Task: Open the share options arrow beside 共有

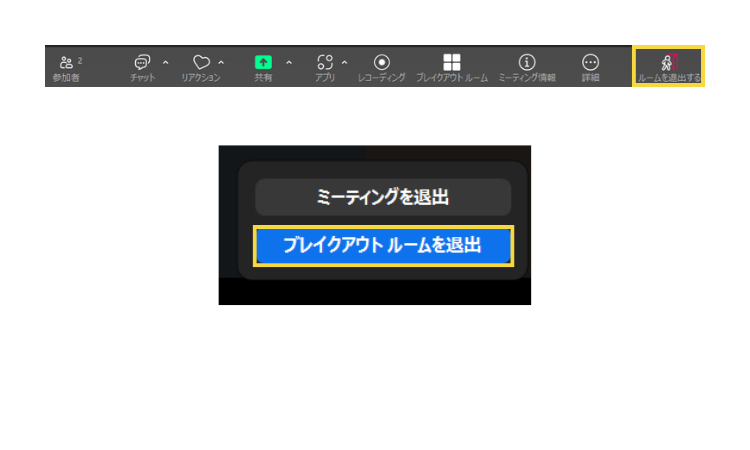Action: pyautogui.click(x=289, y=62)
